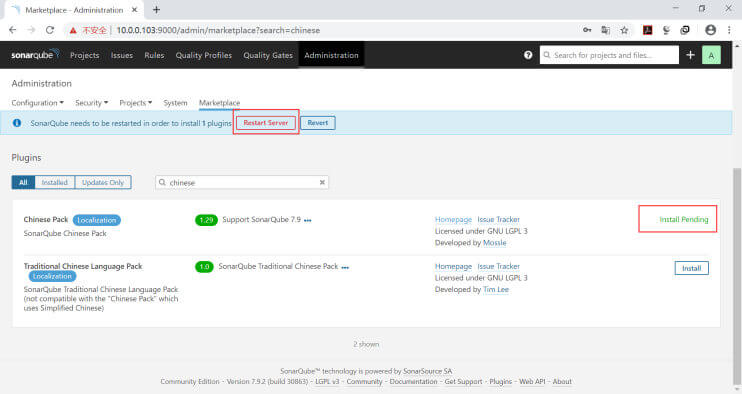Open the Rules navbar item
The image size is (742, 394).
154,55
